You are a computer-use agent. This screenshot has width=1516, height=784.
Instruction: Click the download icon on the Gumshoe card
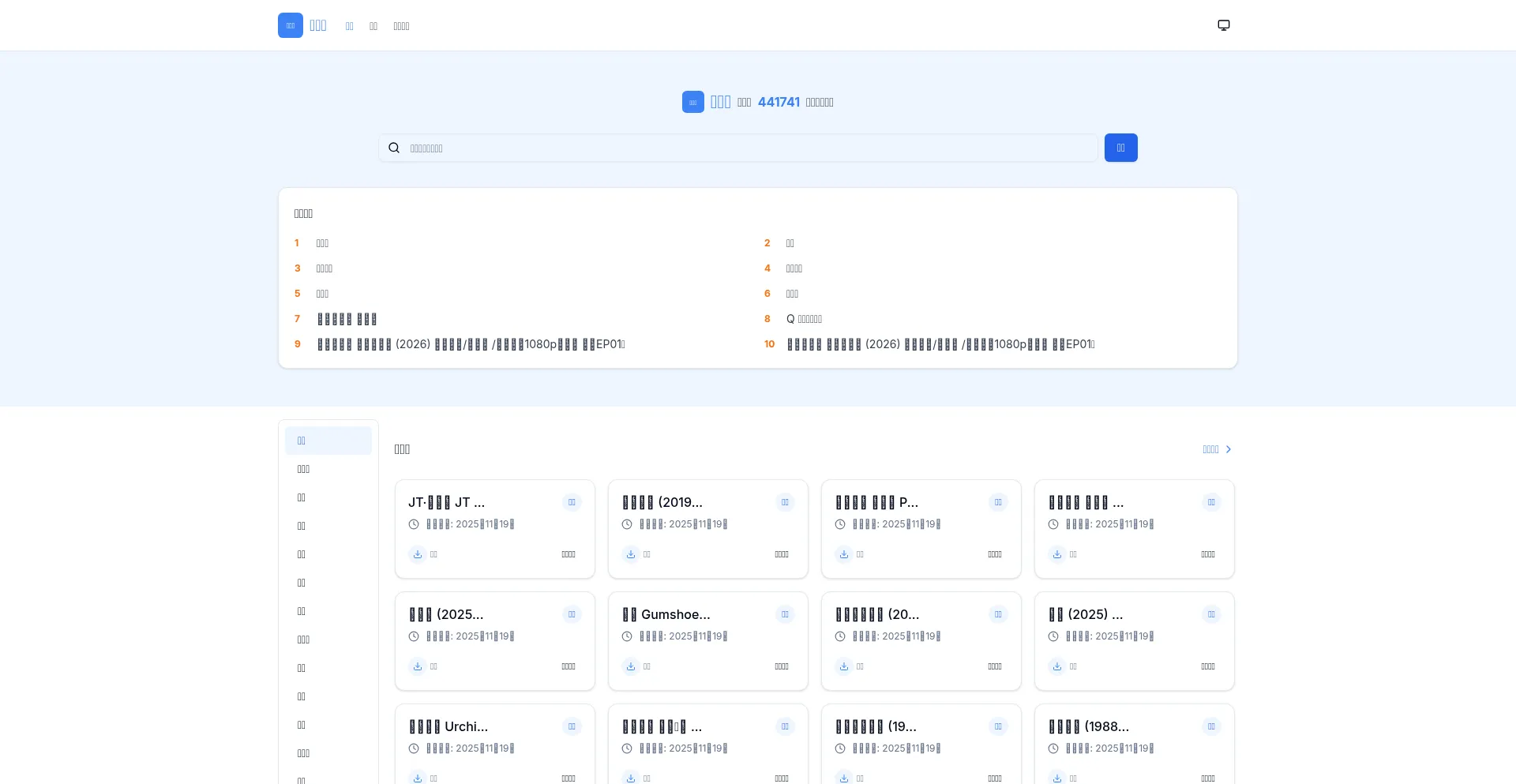click(x=631, y=666)
